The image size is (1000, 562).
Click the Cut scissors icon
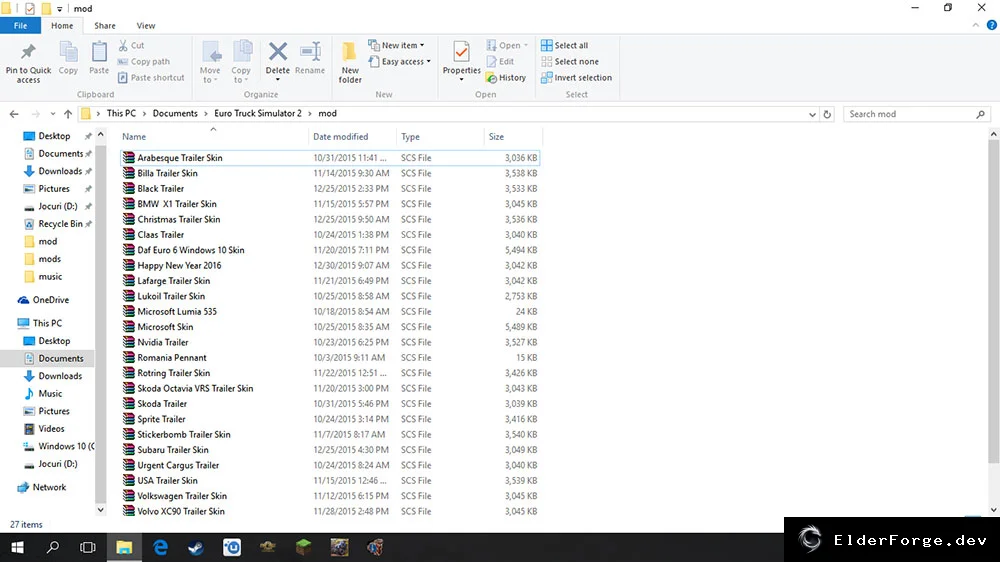pos(123,45)
